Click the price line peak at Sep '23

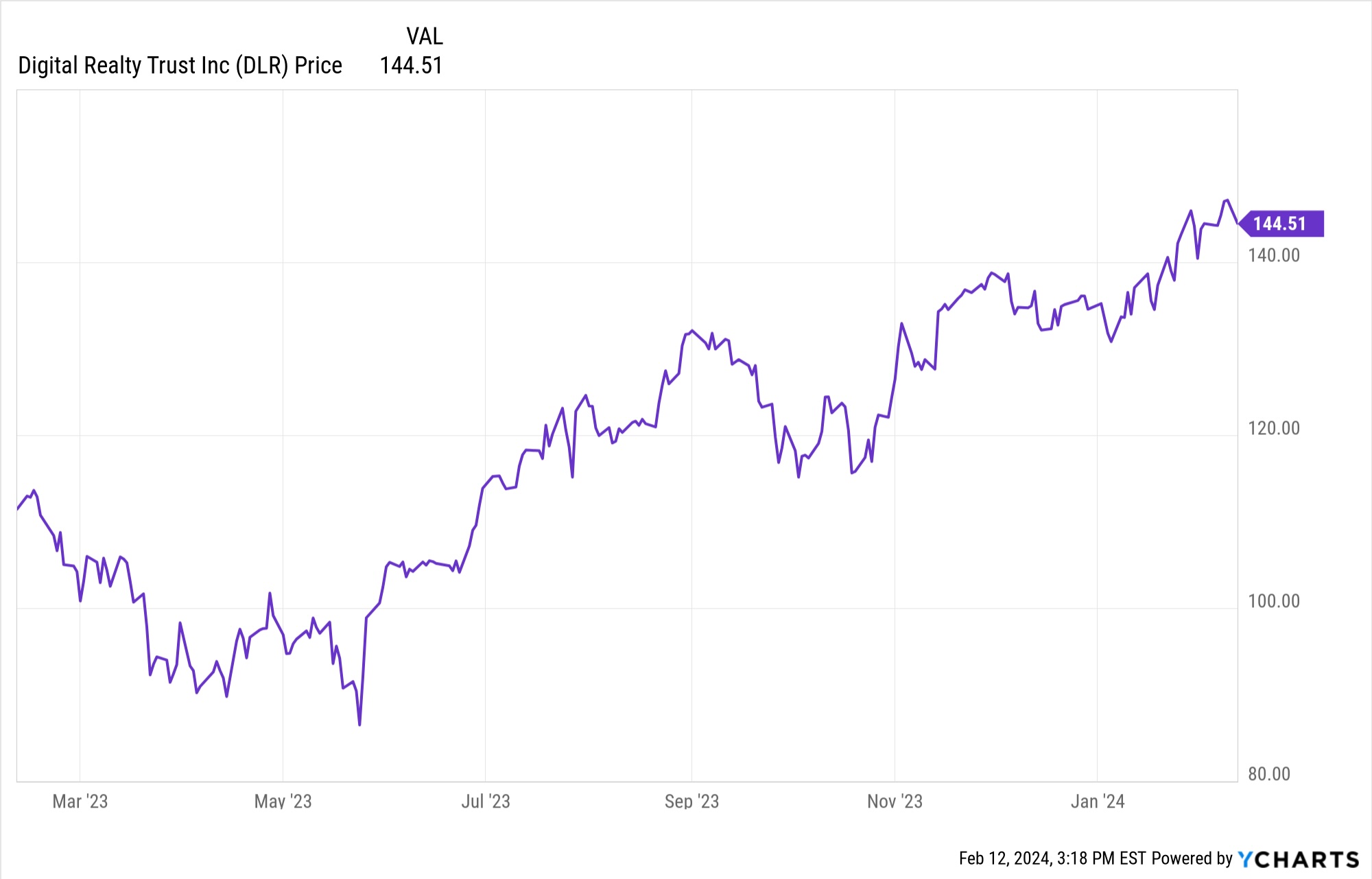[x=691, y=331]
